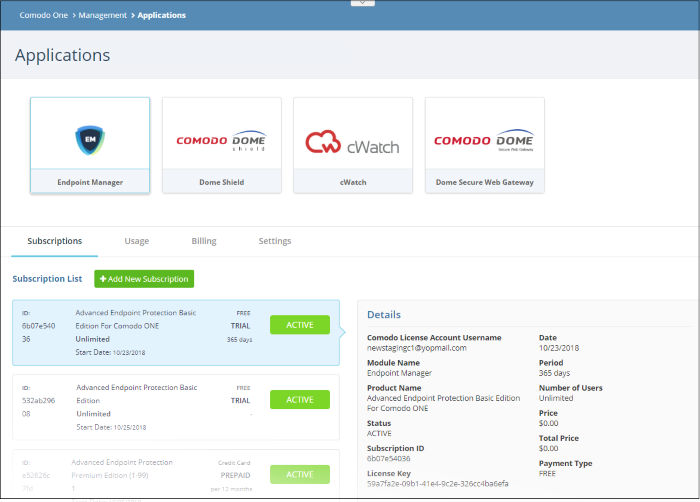Click Subscription List heading
700x502 pixels.
pyautogui.click(x=47, y=279)
